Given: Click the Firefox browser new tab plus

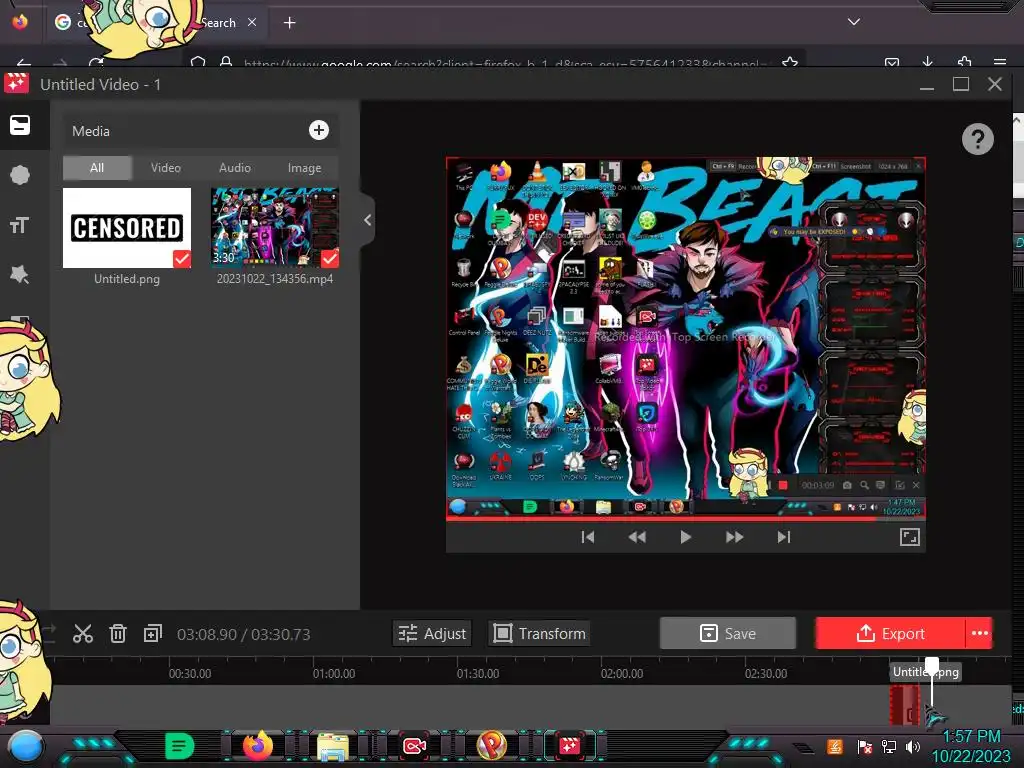Looking at the screenshot, I should [289, 23].
